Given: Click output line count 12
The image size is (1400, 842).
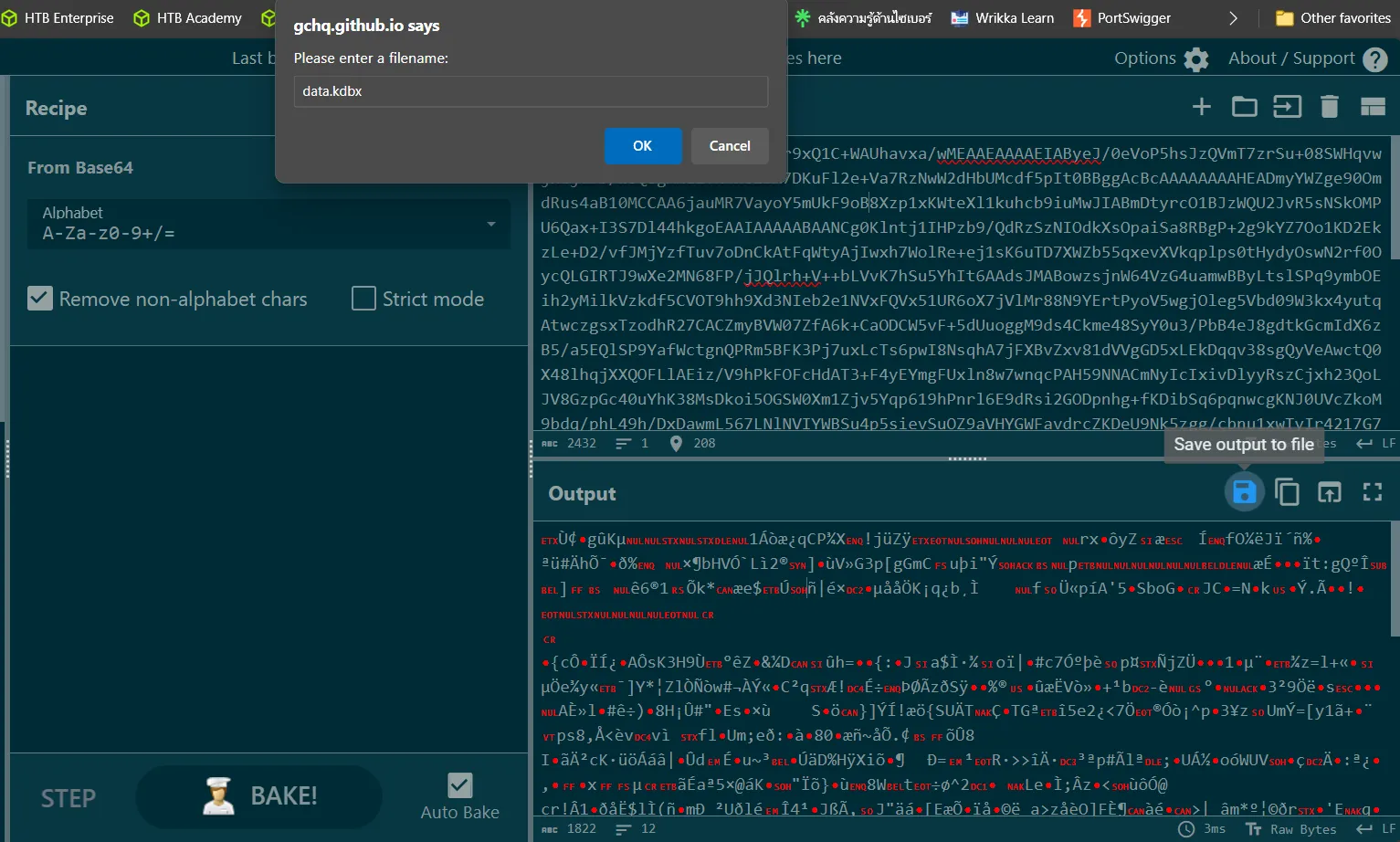Looking at the screenshot, I should [637, 829].
